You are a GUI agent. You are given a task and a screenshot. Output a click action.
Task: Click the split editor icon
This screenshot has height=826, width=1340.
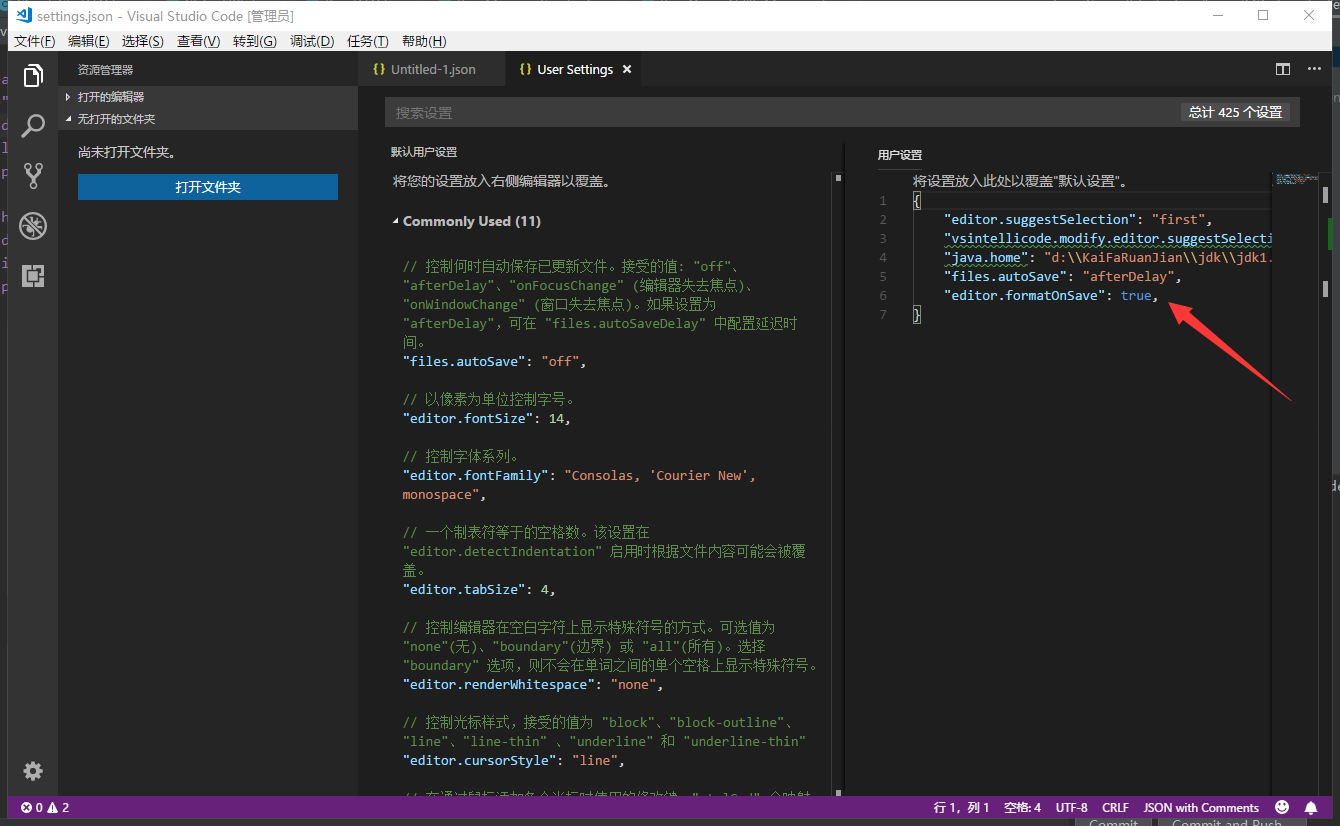tap(1283, 69)
